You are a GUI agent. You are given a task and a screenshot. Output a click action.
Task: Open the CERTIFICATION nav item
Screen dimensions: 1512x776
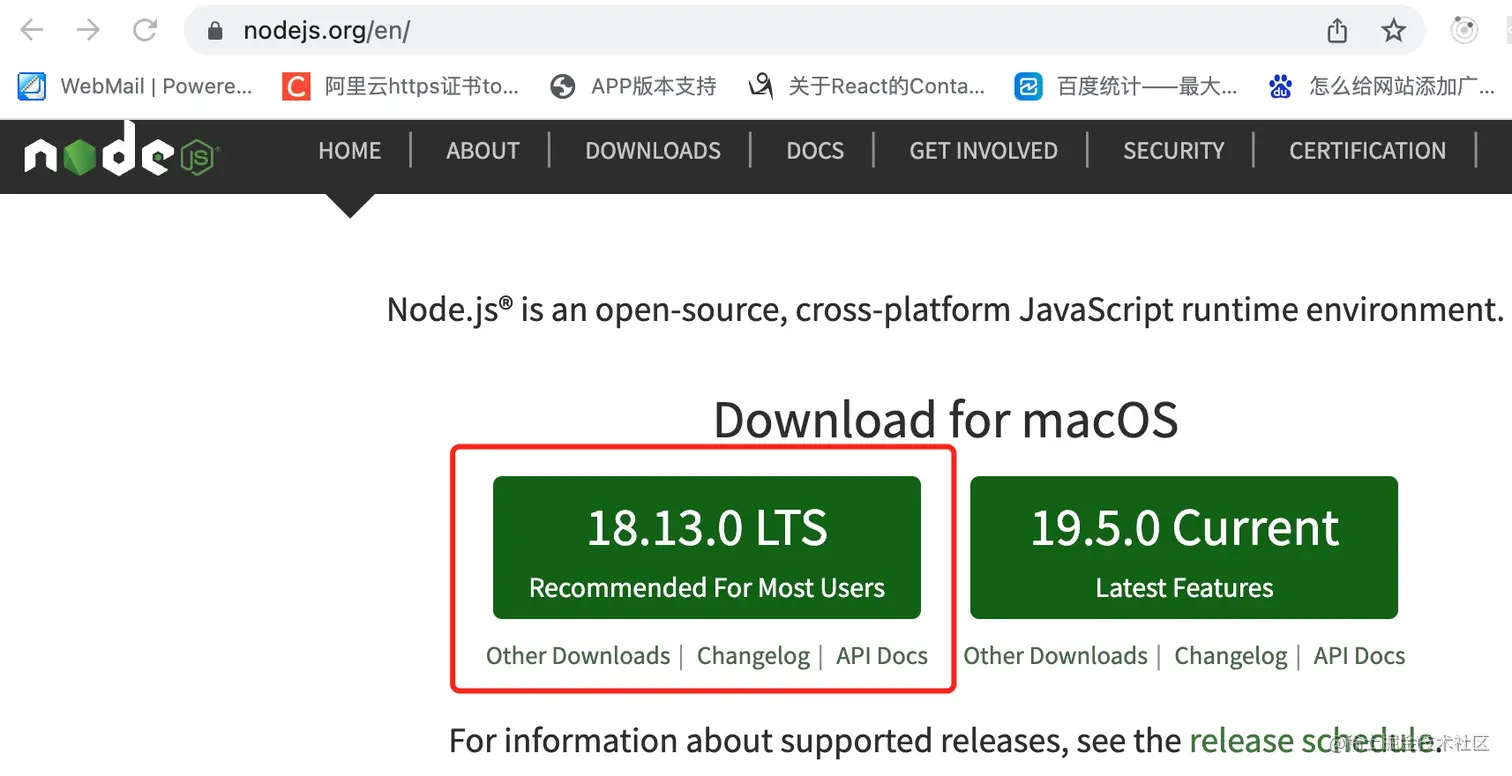pos(1368,151)
